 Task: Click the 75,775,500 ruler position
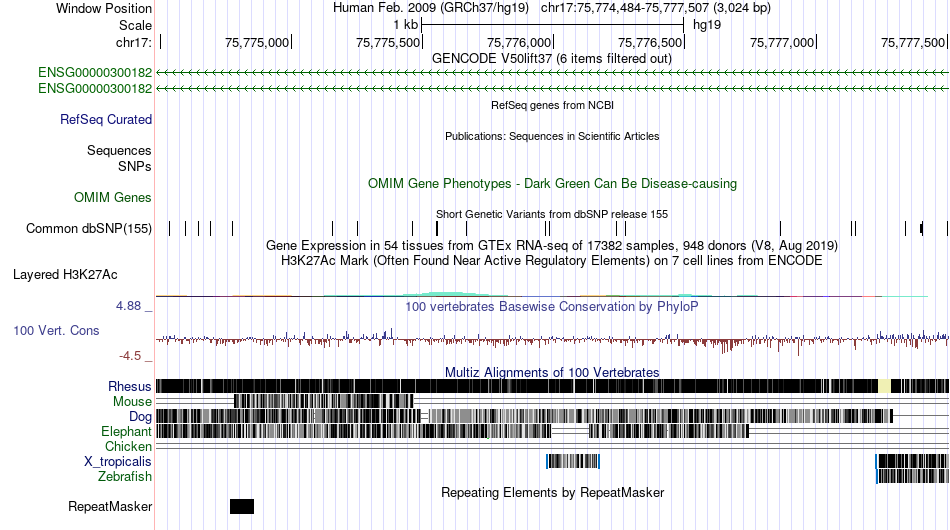tap(388, 42)
